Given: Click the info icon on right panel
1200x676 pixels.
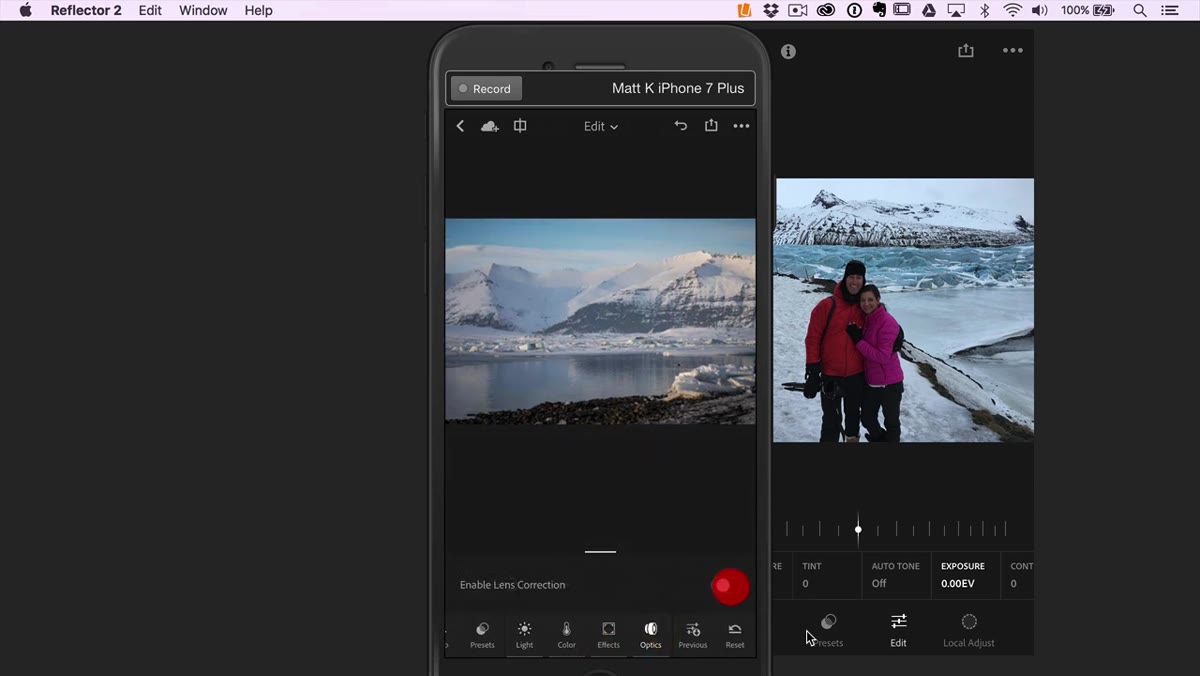Looking at the screenshot, I should click(x=788, y=51).
